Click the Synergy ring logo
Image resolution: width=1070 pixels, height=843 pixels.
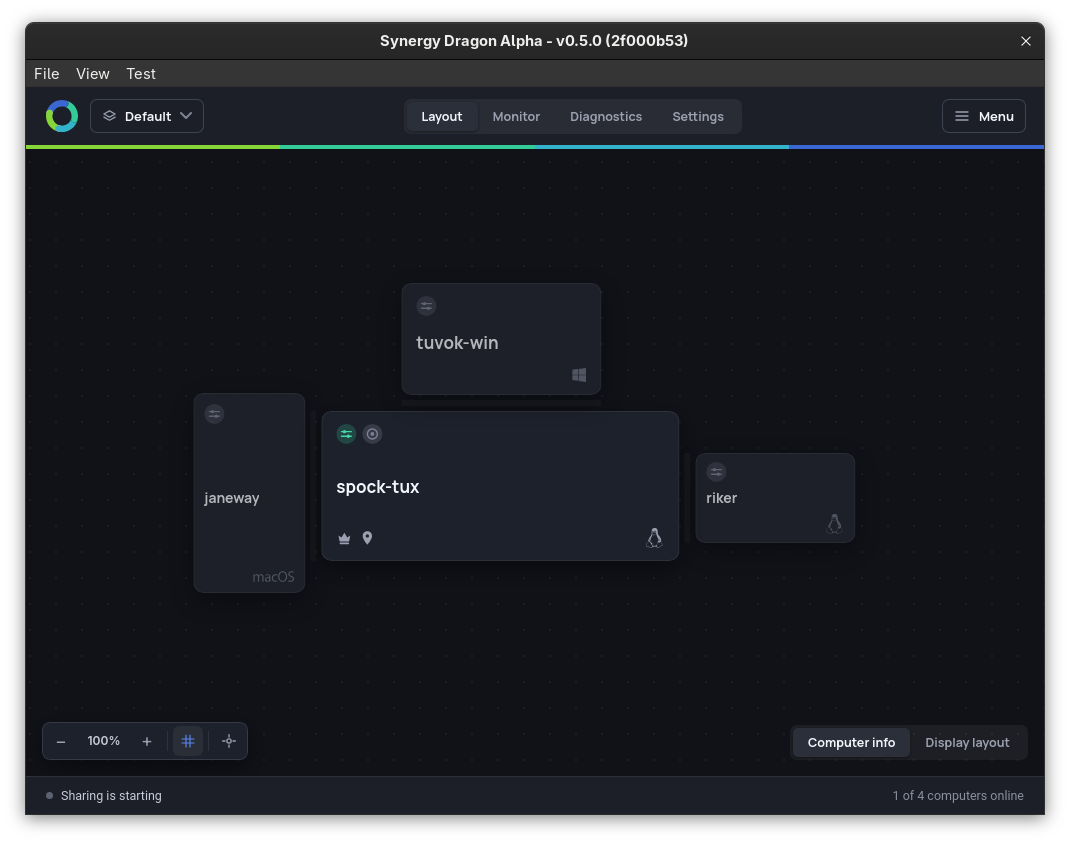coord(61,116)
